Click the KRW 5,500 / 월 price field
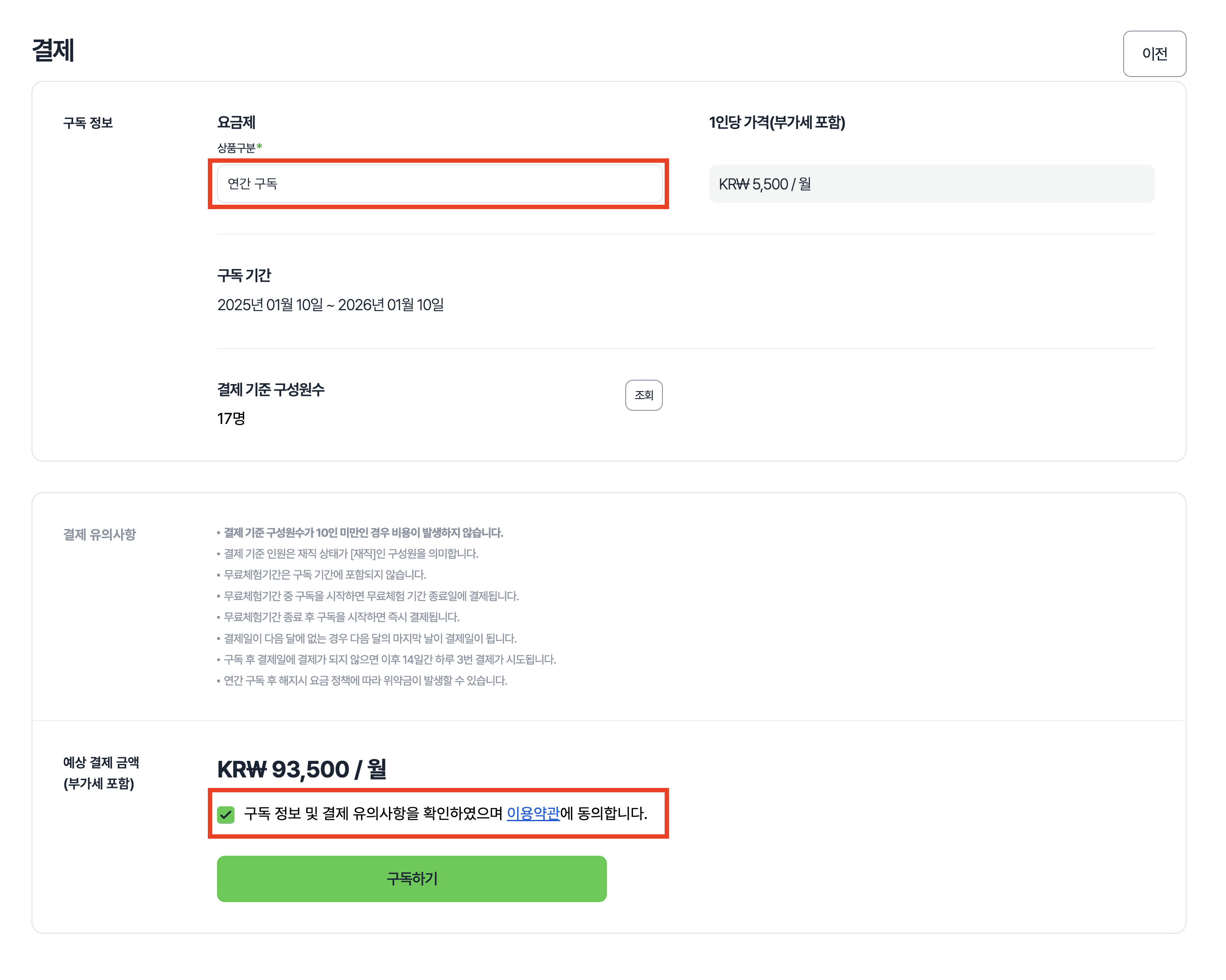The width and height of the screenshot is (1226, 980). coord(931,184)
